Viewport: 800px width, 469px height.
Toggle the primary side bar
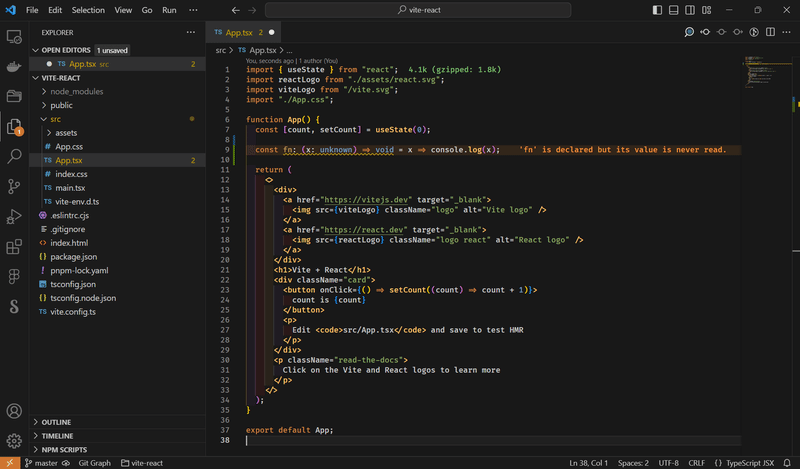pyautogui.click(x=657, y=10)
